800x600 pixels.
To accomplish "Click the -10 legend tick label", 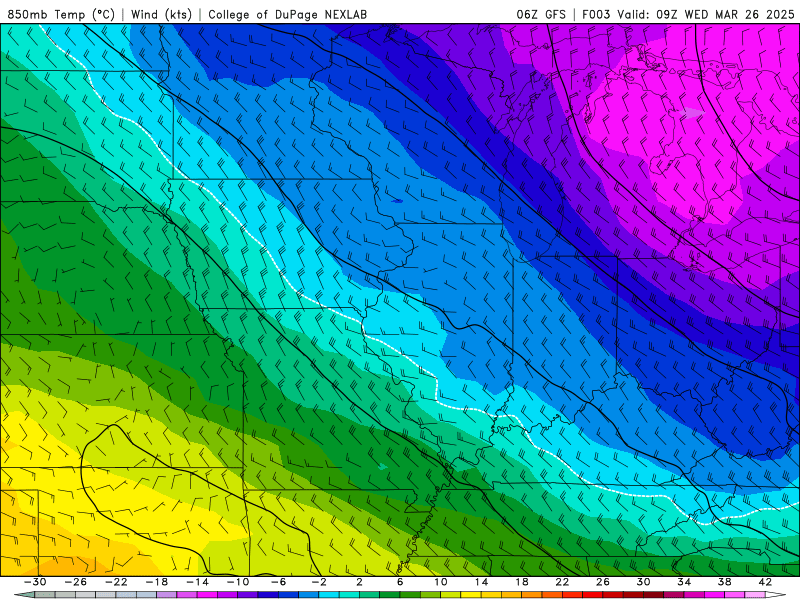I will coord(238,582).
